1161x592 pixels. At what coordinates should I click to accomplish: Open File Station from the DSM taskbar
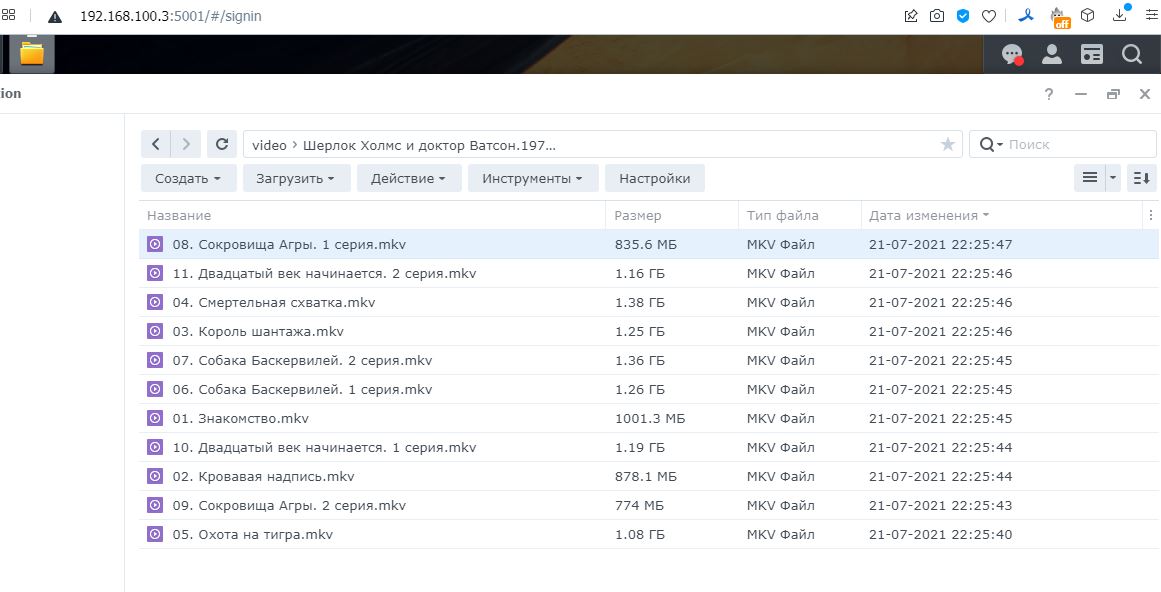[32, 54]
